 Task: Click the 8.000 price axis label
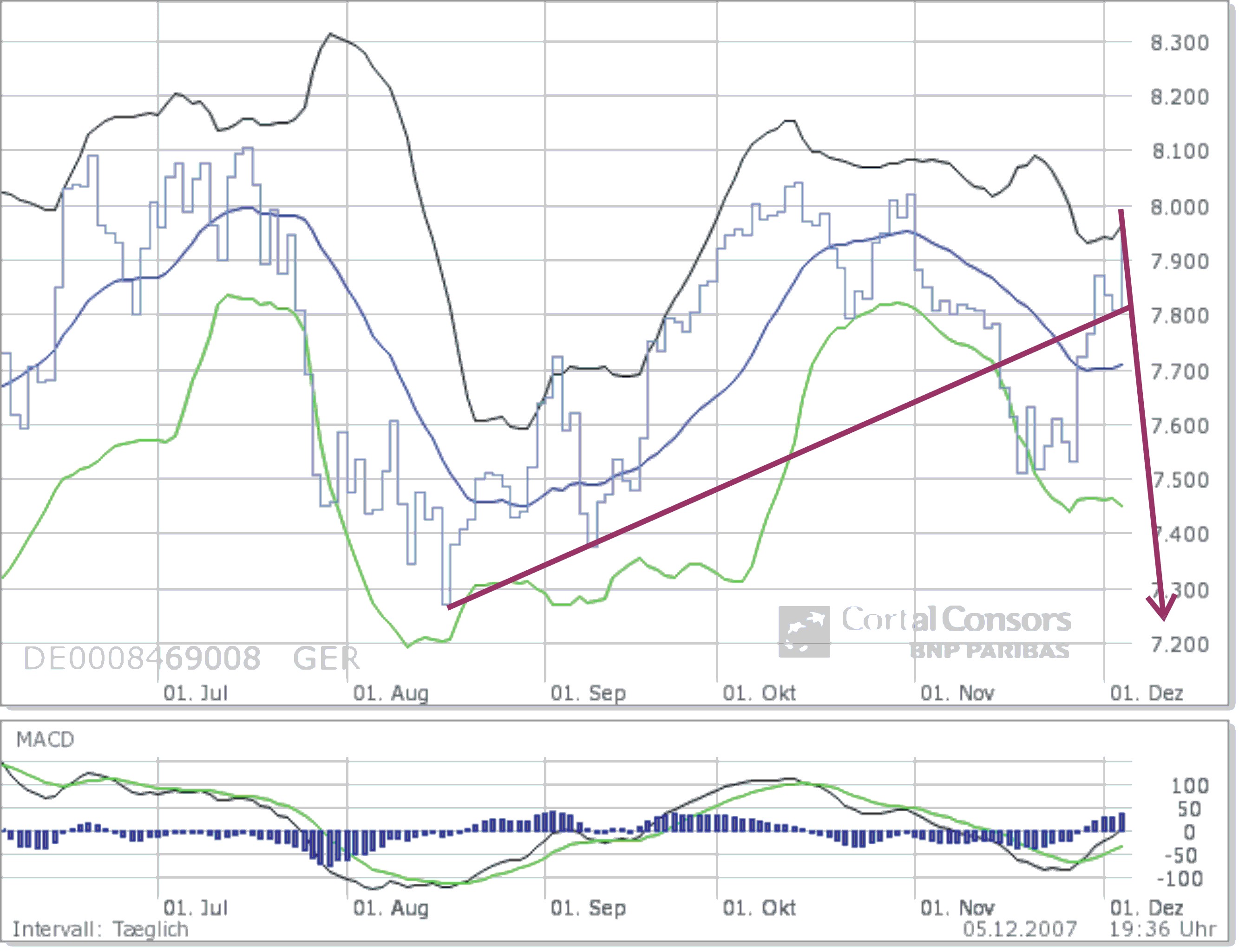(x=1179, y=207)
